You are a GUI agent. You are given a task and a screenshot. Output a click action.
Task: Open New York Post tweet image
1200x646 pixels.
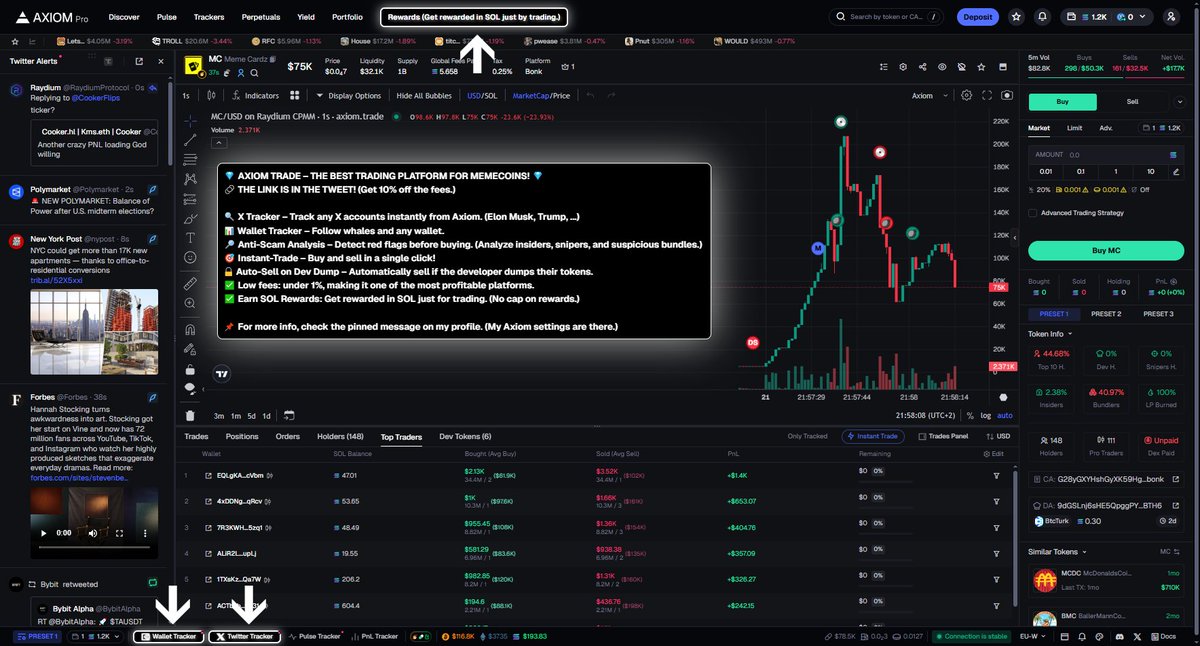pos(94,332)
